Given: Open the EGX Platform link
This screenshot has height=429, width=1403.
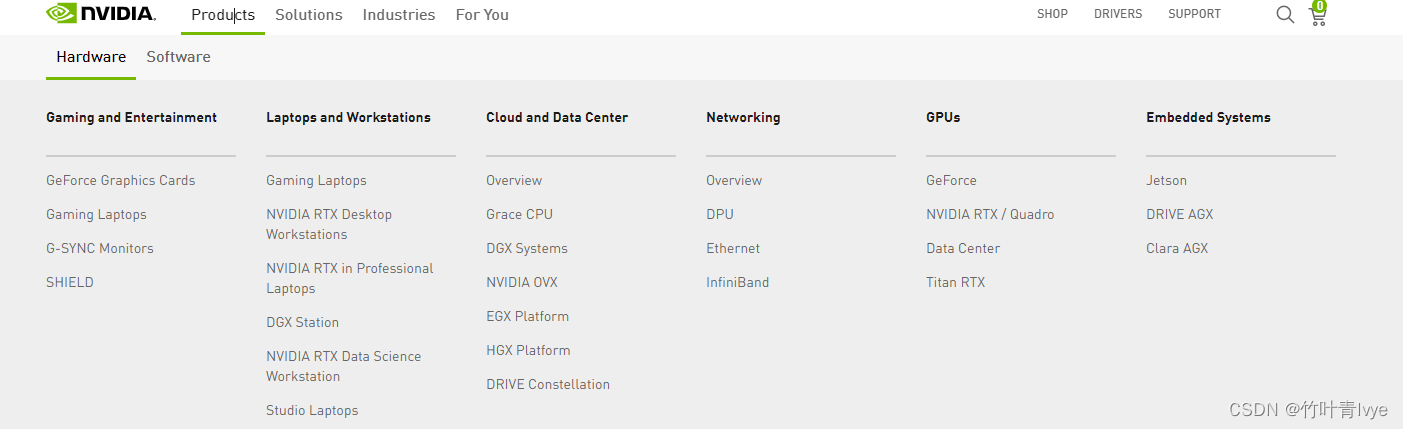Looking at the screenshot, I should (527, 317).
